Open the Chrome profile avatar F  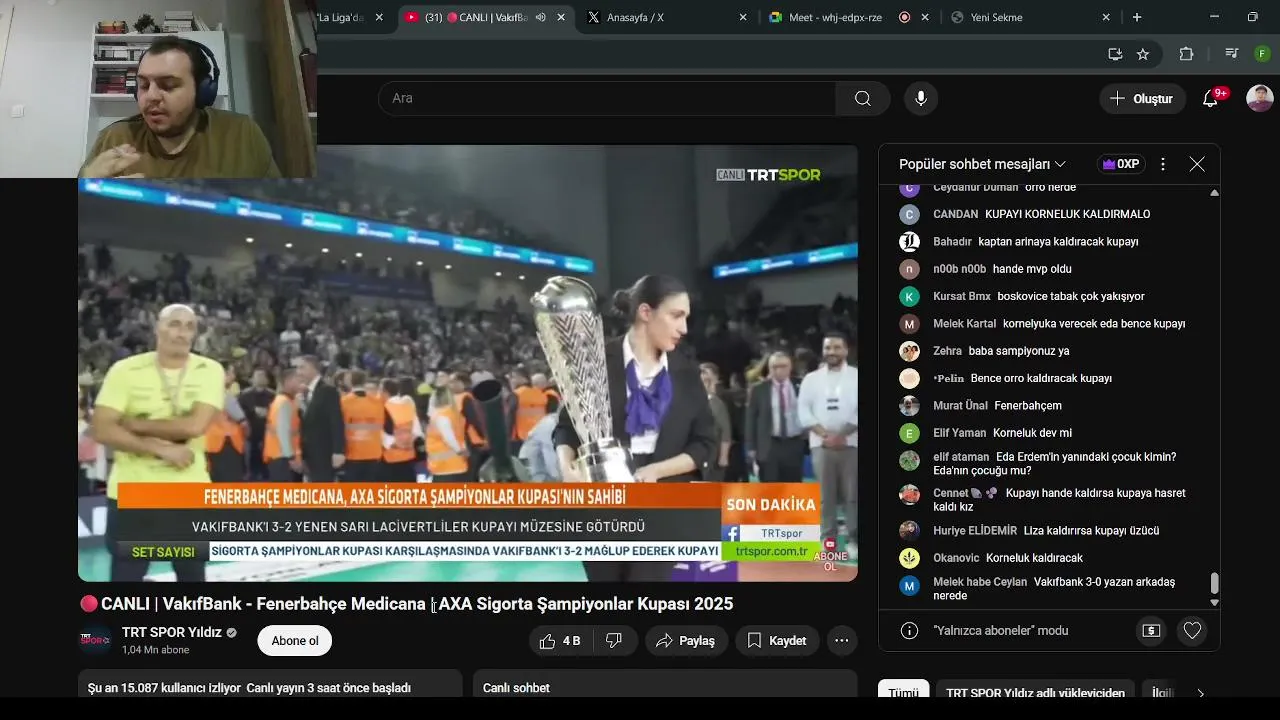tap(1262, 54)
